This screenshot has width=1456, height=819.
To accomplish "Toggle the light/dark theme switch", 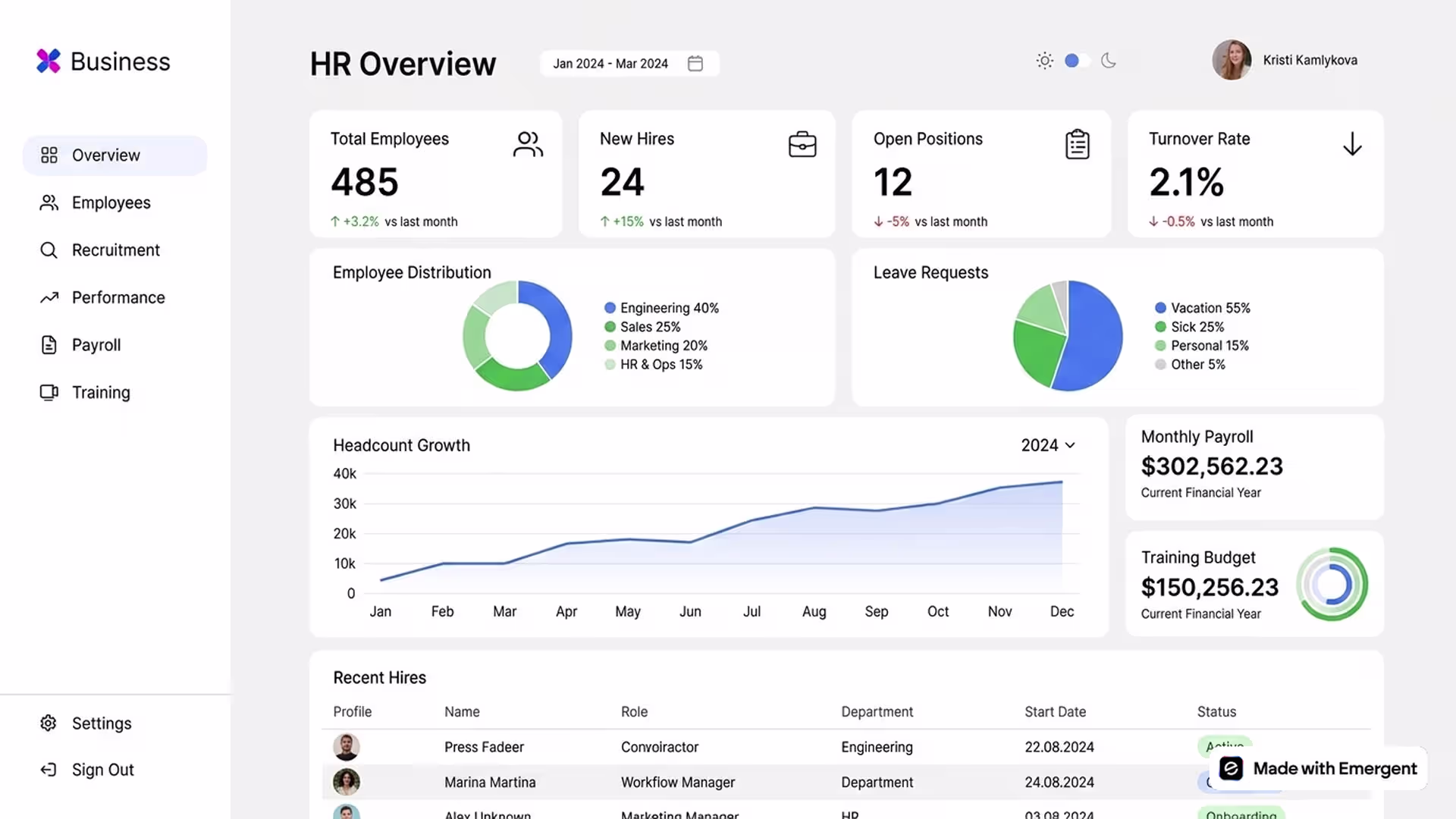I will pos(1077,61).
